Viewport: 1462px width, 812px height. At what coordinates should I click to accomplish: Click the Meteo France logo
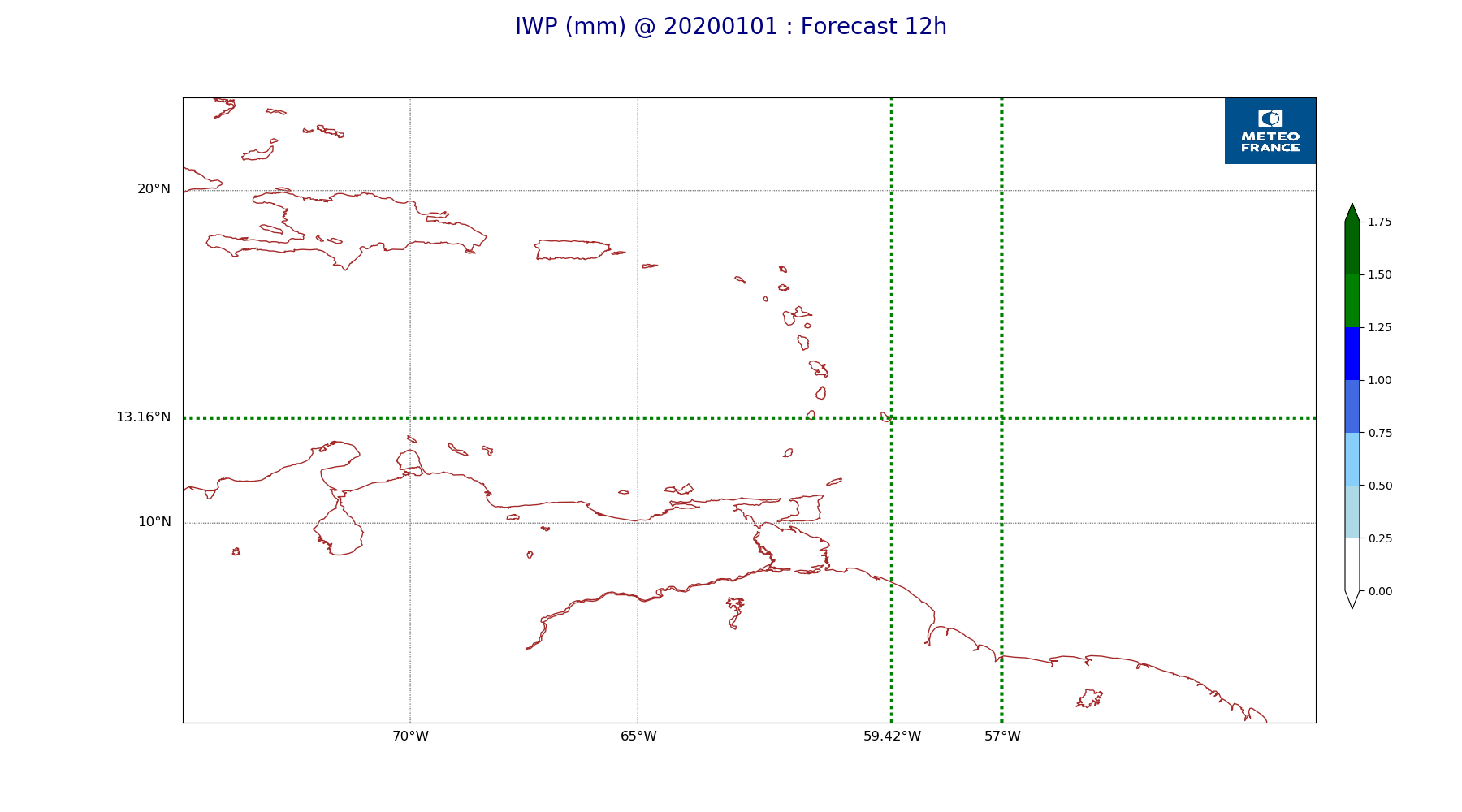[1270, 131]
